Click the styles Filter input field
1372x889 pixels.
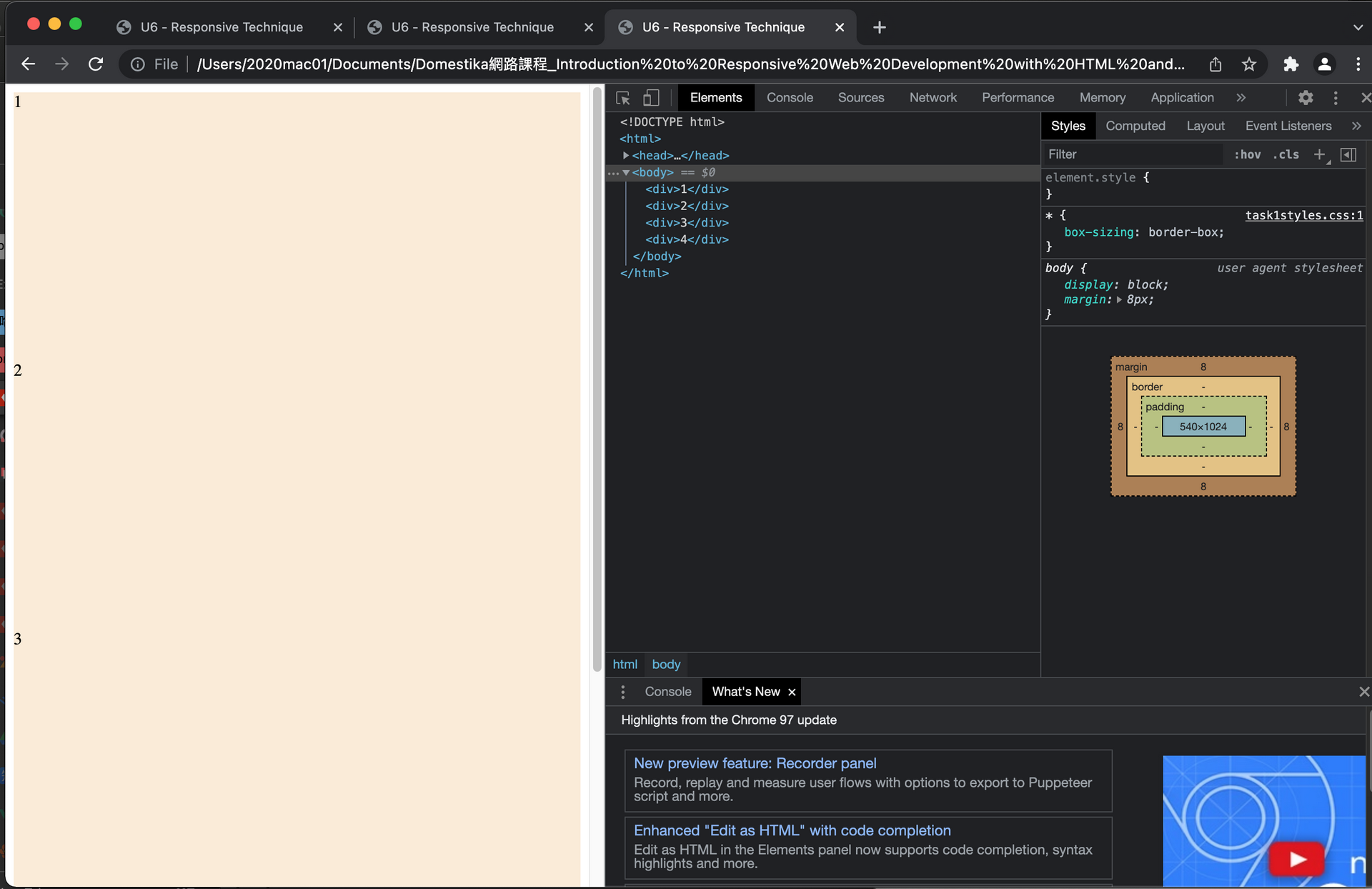[1132, 154]
